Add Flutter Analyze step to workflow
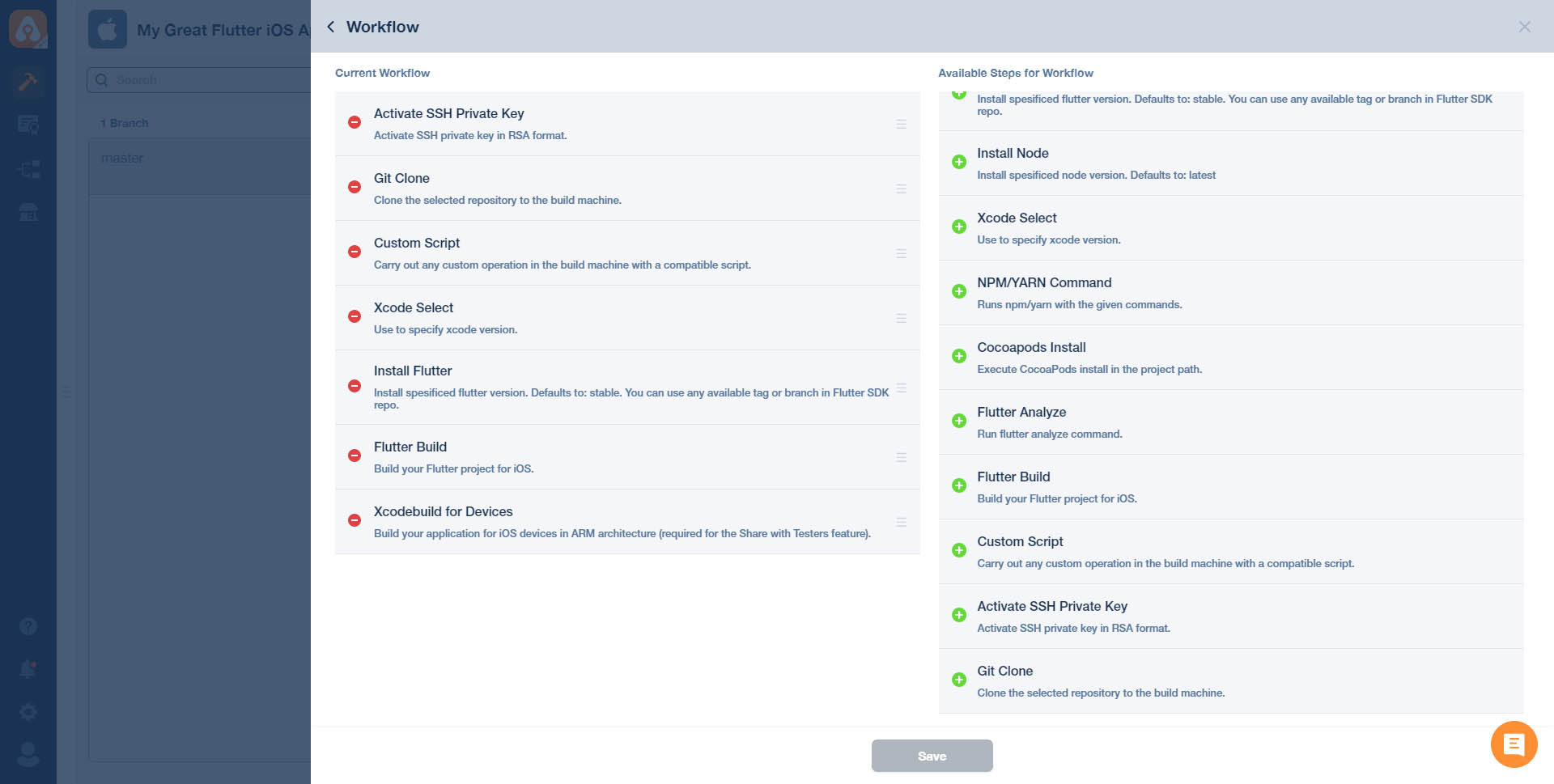The image size is (1554, 784). [959, 421]
